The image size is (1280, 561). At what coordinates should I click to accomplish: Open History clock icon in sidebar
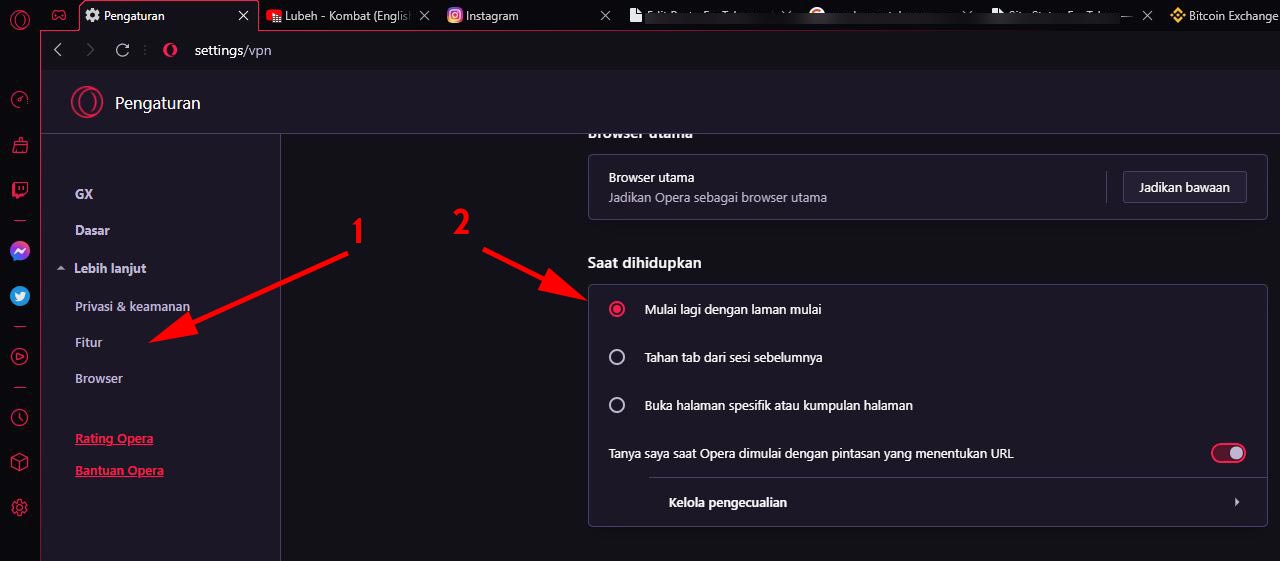coord(20,417)
